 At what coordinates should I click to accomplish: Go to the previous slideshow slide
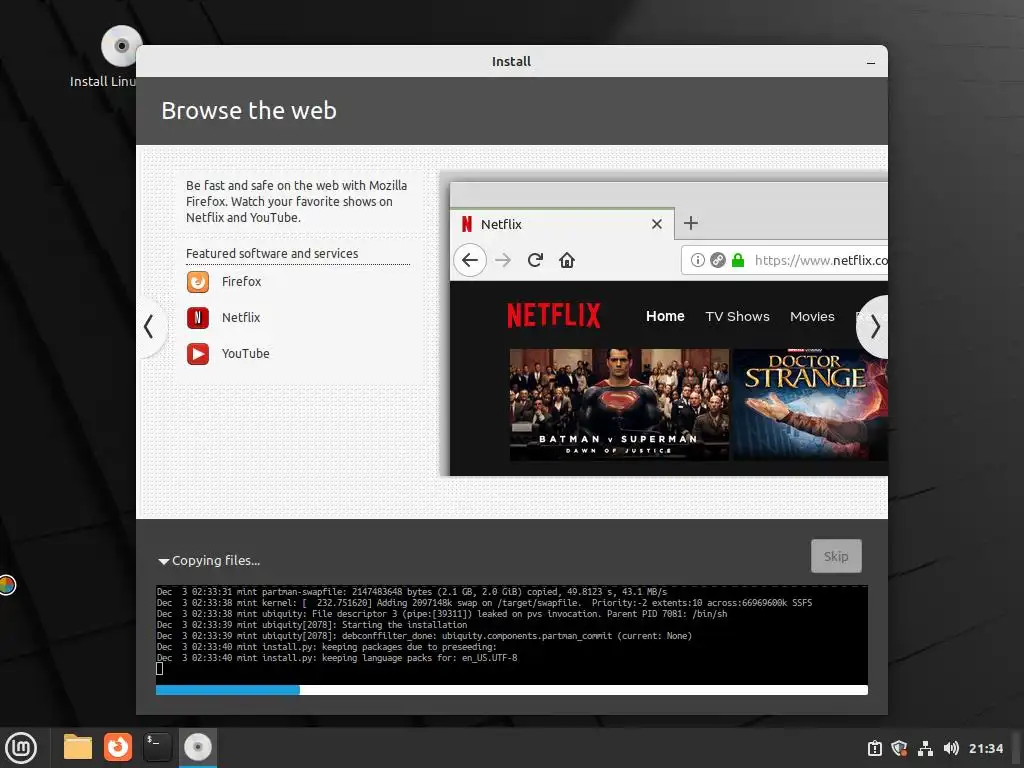pyautogui.click(x=150, y=326)
